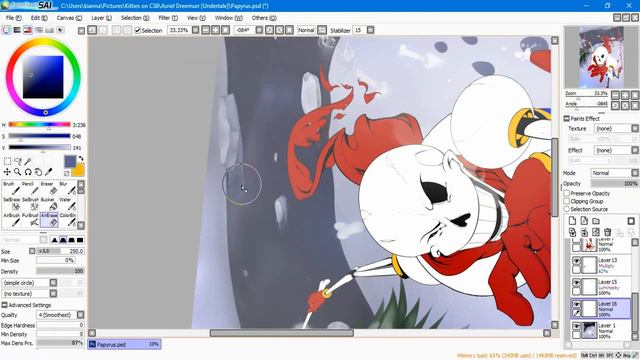
Task: Select the SelErase tool
Action: pyautogui.click(x=12, y=204)
